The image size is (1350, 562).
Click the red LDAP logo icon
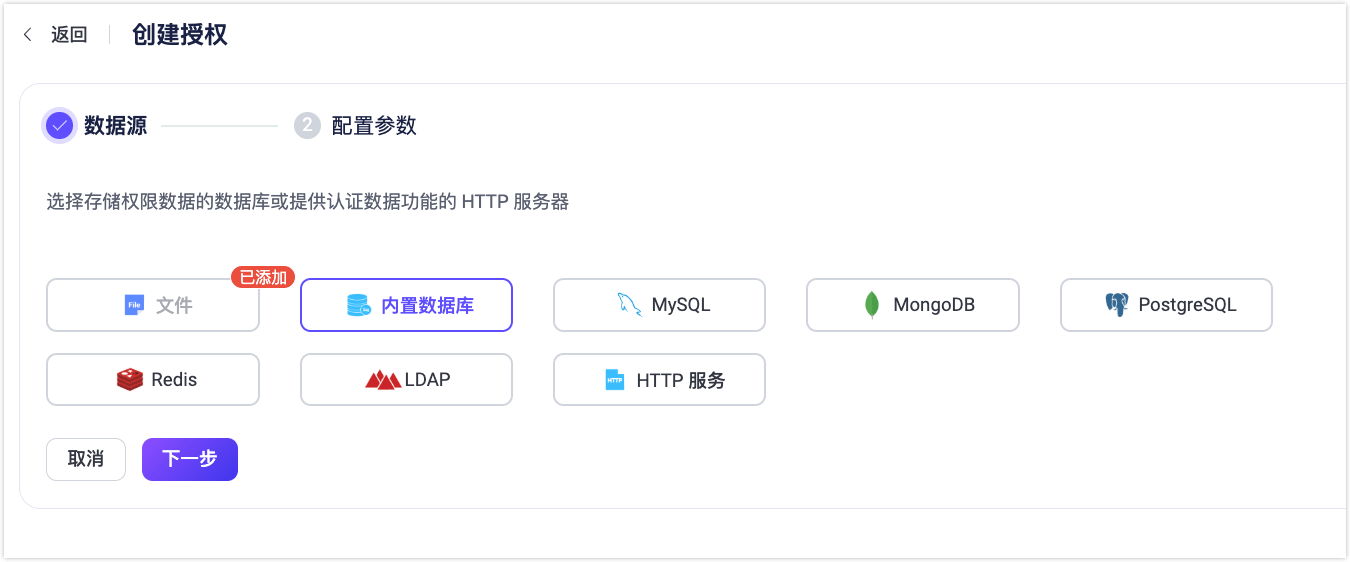383,380
